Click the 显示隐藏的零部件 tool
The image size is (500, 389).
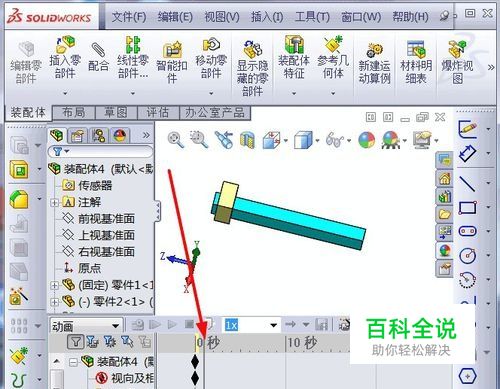pyautogui.click(x=252, y=68)
